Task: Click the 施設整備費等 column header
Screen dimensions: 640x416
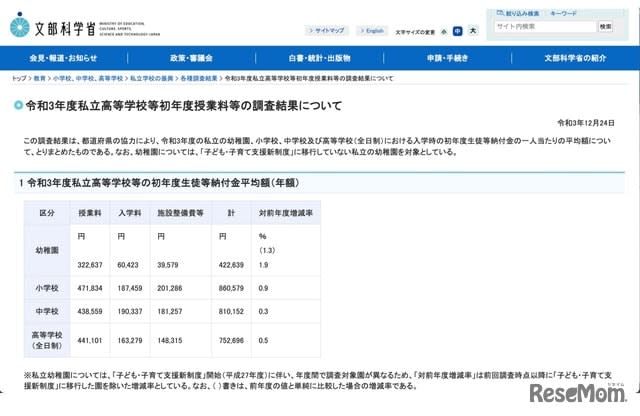Action: tap(180, 213)
